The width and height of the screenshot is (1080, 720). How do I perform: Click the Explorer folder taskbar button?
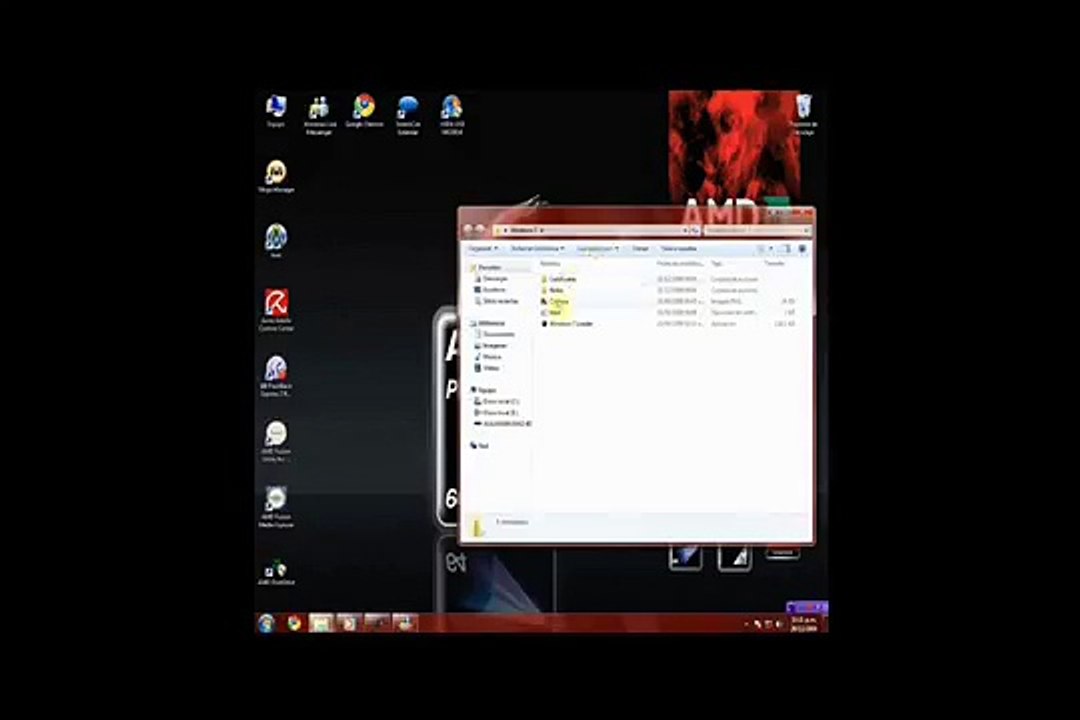coord(321,624)
